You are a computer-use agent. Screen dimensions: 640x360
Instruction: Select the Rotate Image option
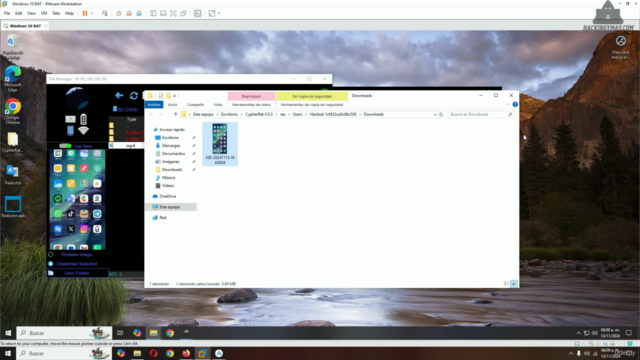[77, 254]
